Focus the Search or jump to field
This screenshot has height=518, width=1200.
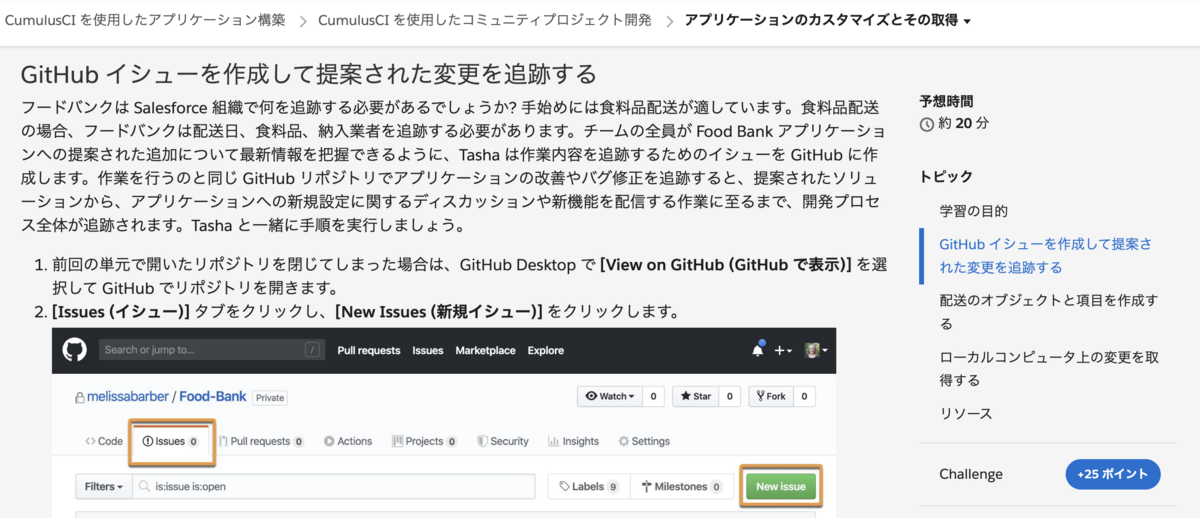coord(213,350)
